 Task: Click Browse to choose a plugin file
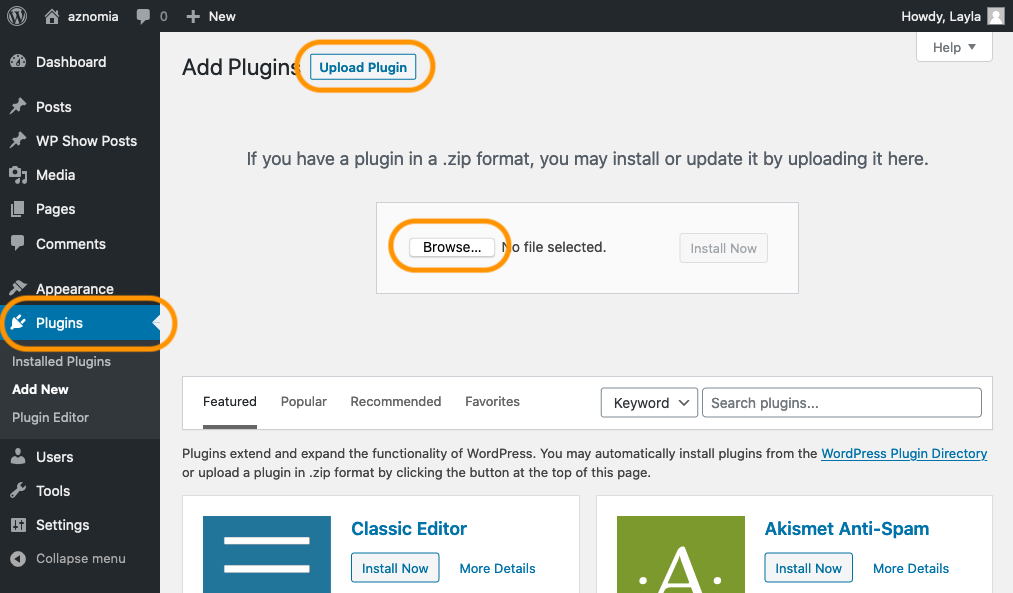point(451,247)
